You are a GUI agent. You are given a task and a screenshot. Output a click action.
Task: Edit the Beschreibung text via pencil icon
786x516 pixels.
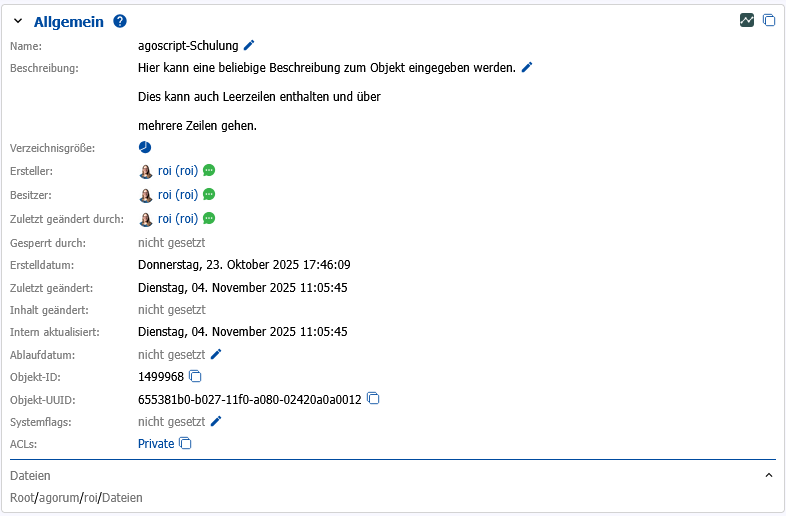[527, 67]
